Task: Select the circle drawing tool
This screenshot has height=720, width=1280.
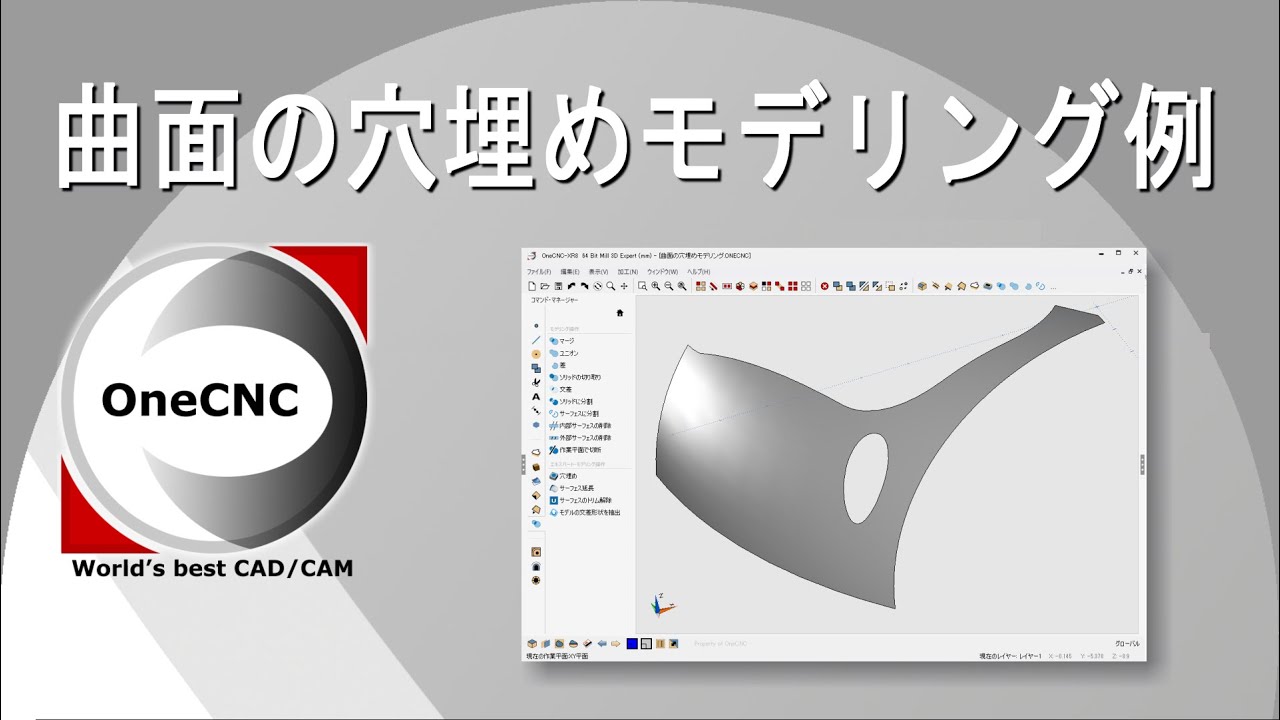Action: tap(536, 354)
